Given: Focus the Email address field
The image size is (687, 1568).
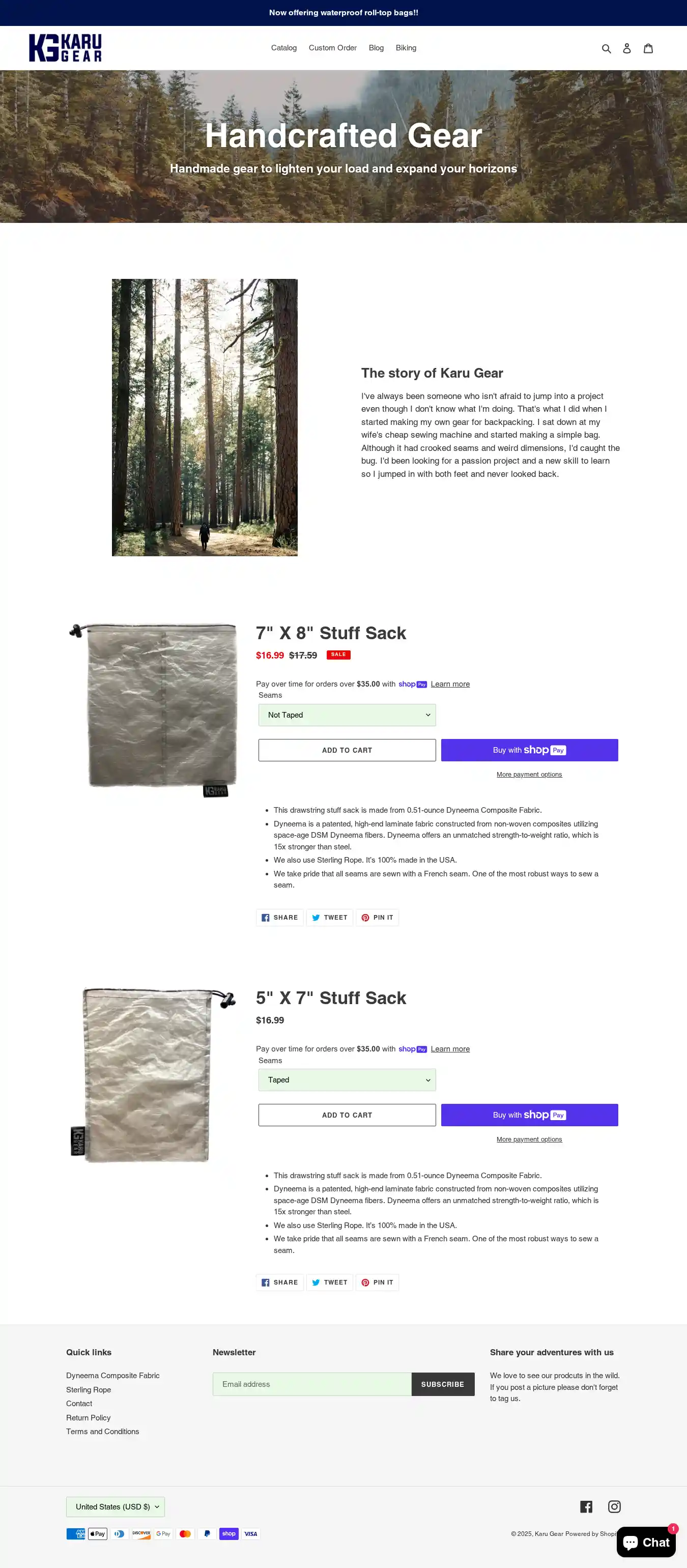Looking at the screenshot, I should click(312, 1384).
